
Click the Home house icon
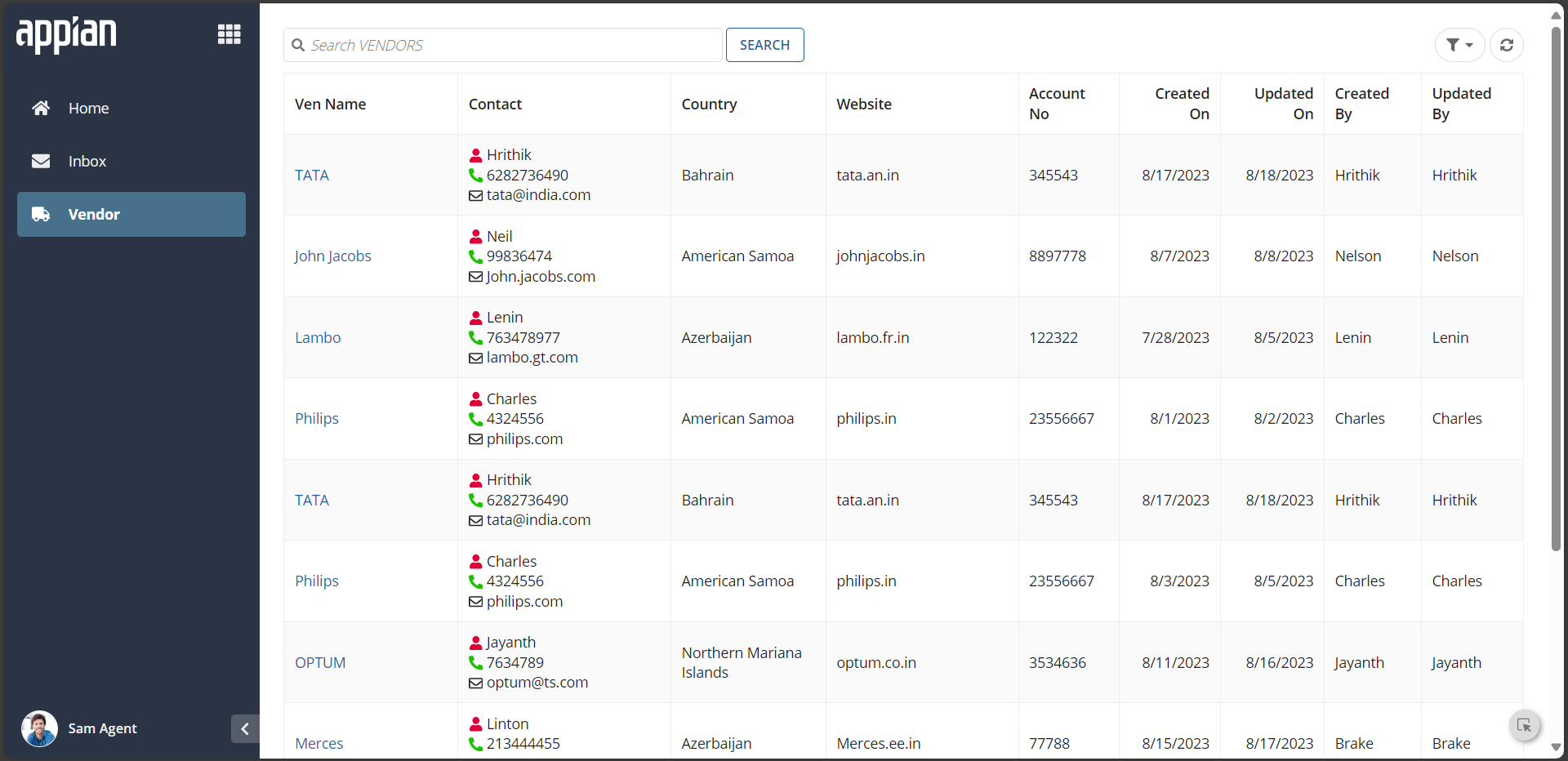(41, 108)
